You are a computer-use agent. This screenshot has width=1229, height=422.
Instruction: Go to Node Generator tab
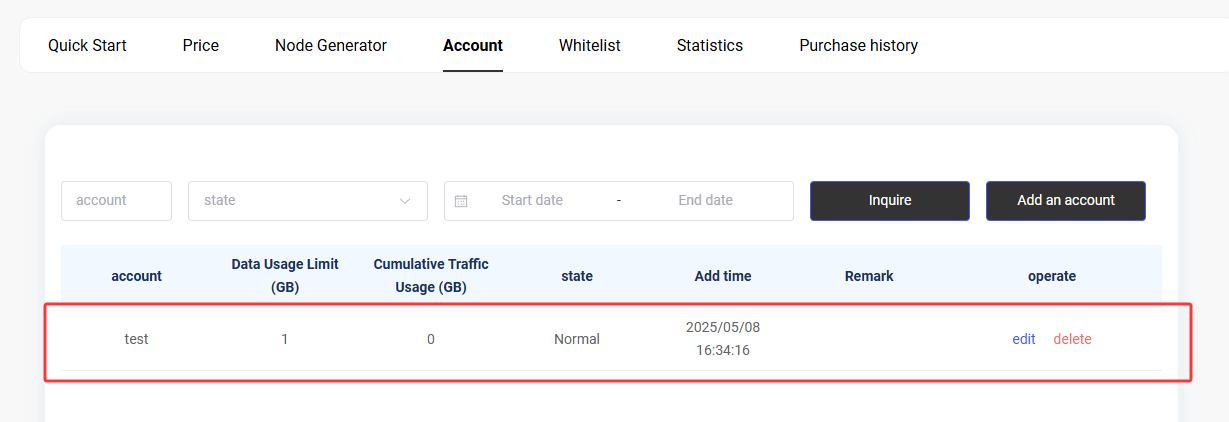[331, 45]
